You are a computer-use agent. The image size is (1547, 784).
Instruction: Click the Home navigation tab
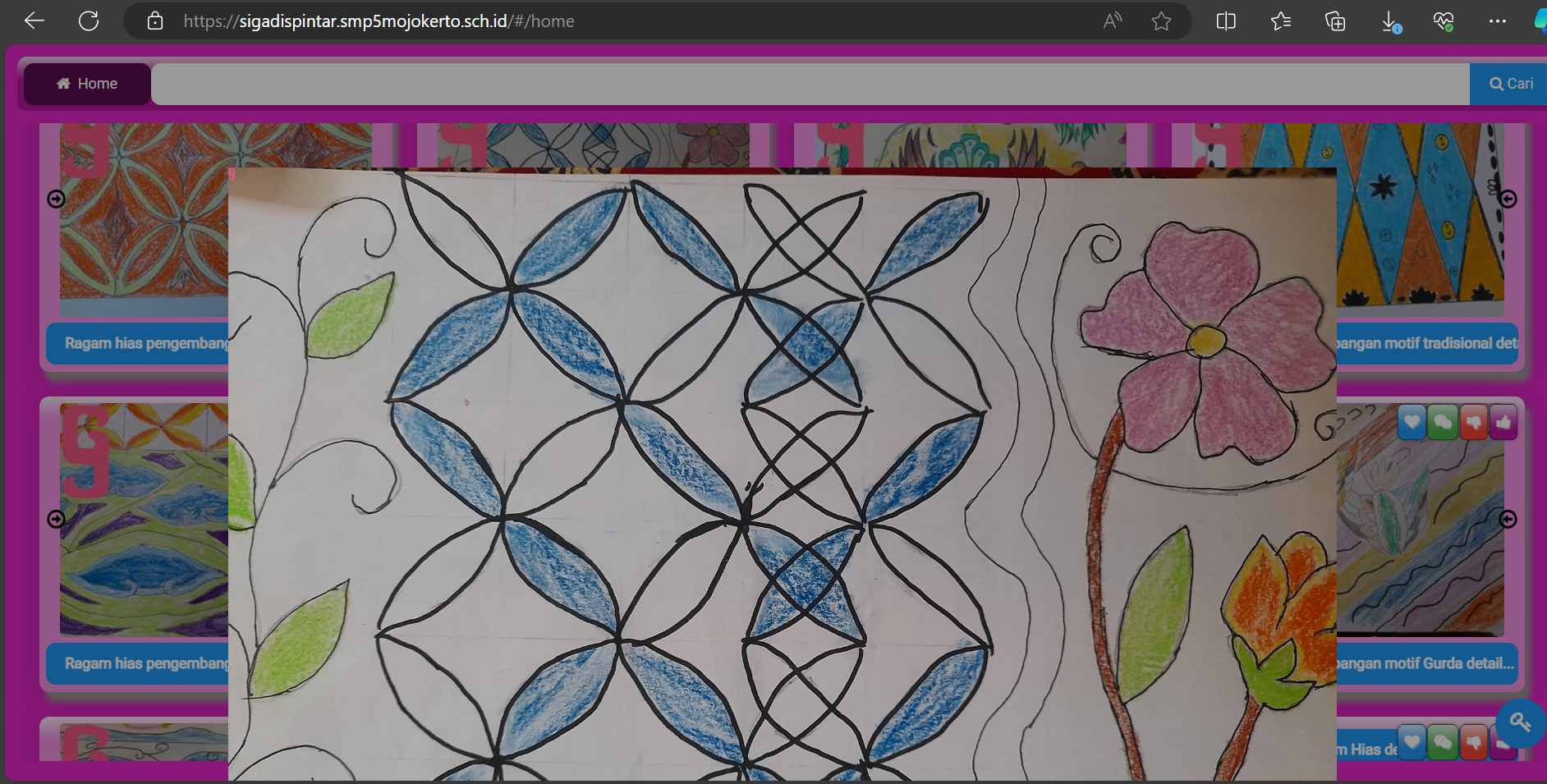pyautogui.click(x=87, y=84)
